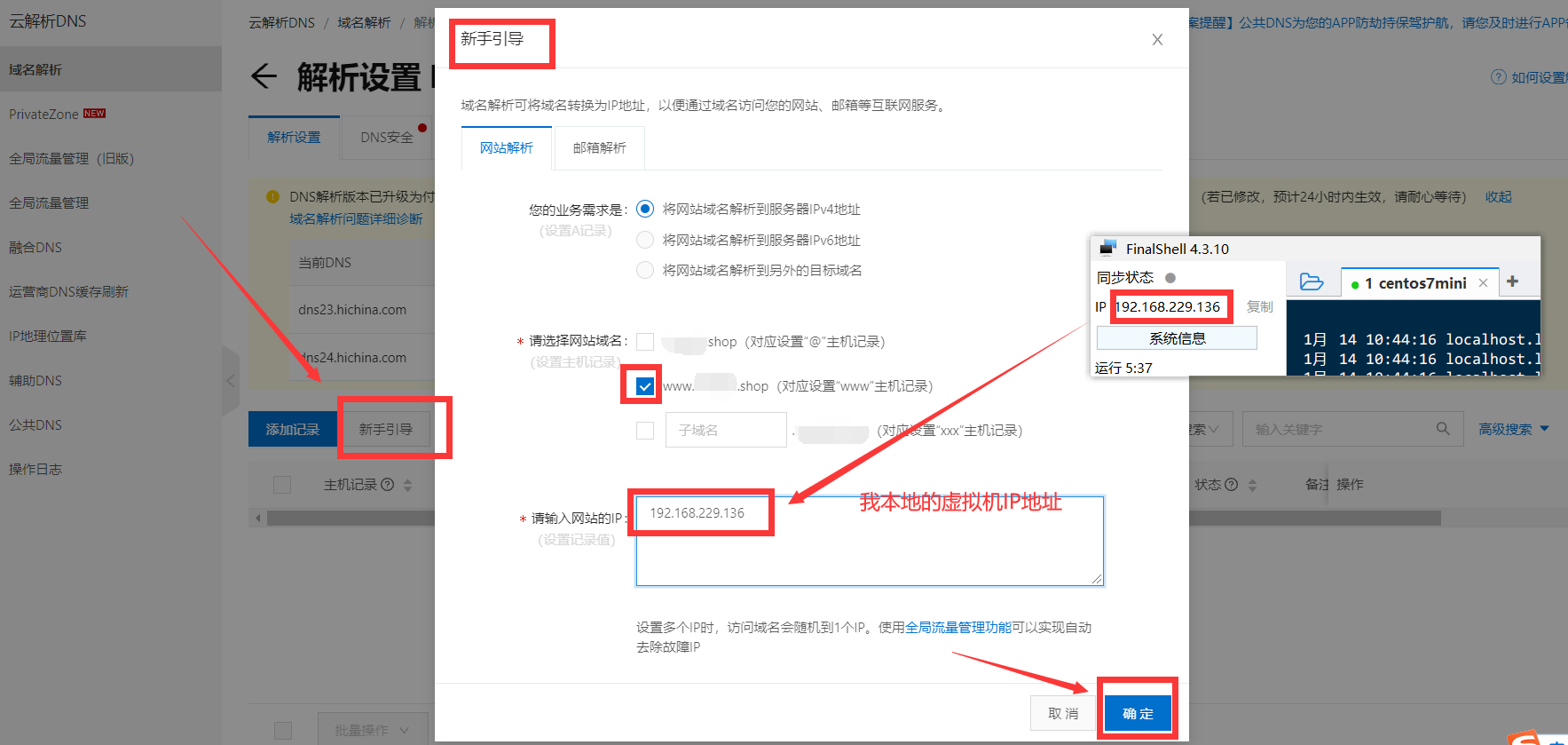Select IPv4 address resolution radio option
1568x745 pixels.
tap(645, 209)
